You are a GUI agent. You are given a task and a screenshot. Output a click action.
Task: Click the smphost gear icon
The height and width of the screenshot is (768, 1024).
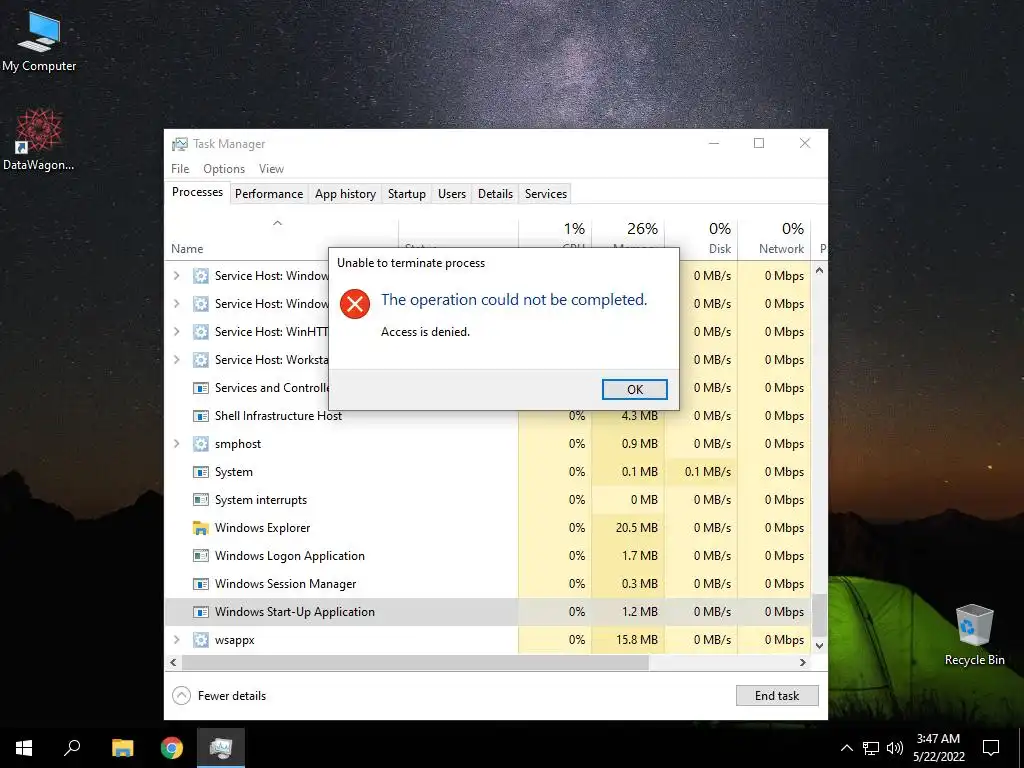coord(200,444)
